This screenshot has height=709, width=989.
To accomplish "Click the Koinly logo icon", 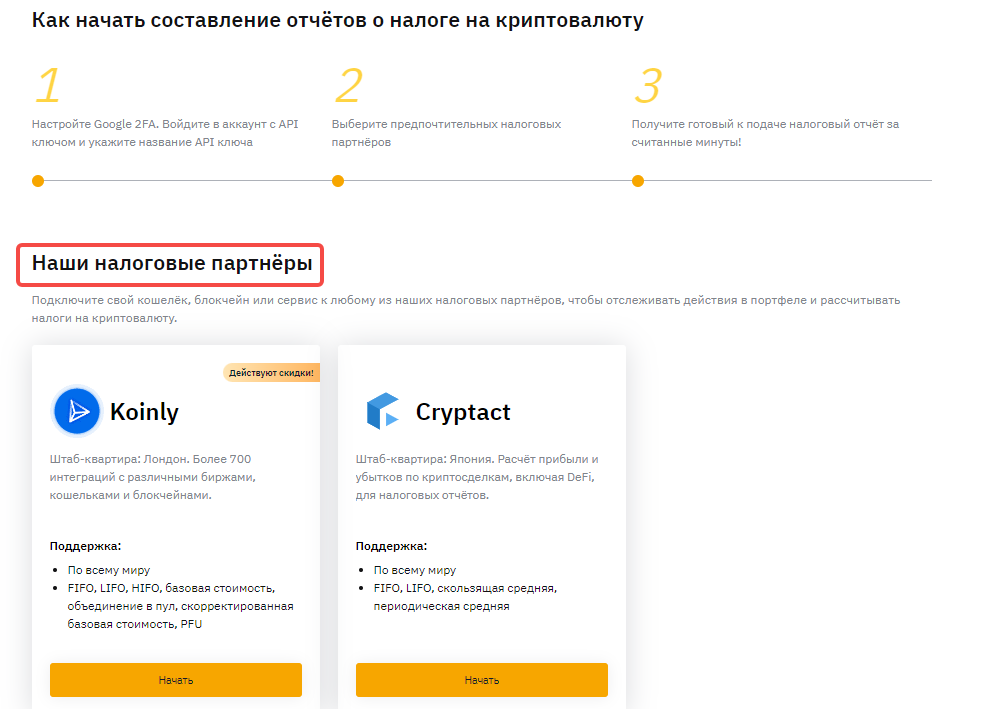I will point(77,411).
